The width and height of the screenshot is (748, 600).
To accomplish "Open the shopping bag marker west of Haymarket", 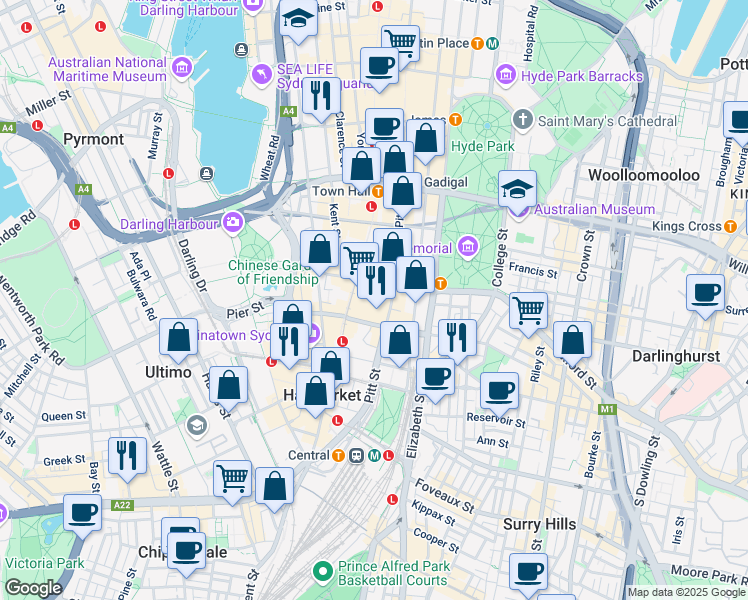I will pyautogui.click(x=229, y=386).
